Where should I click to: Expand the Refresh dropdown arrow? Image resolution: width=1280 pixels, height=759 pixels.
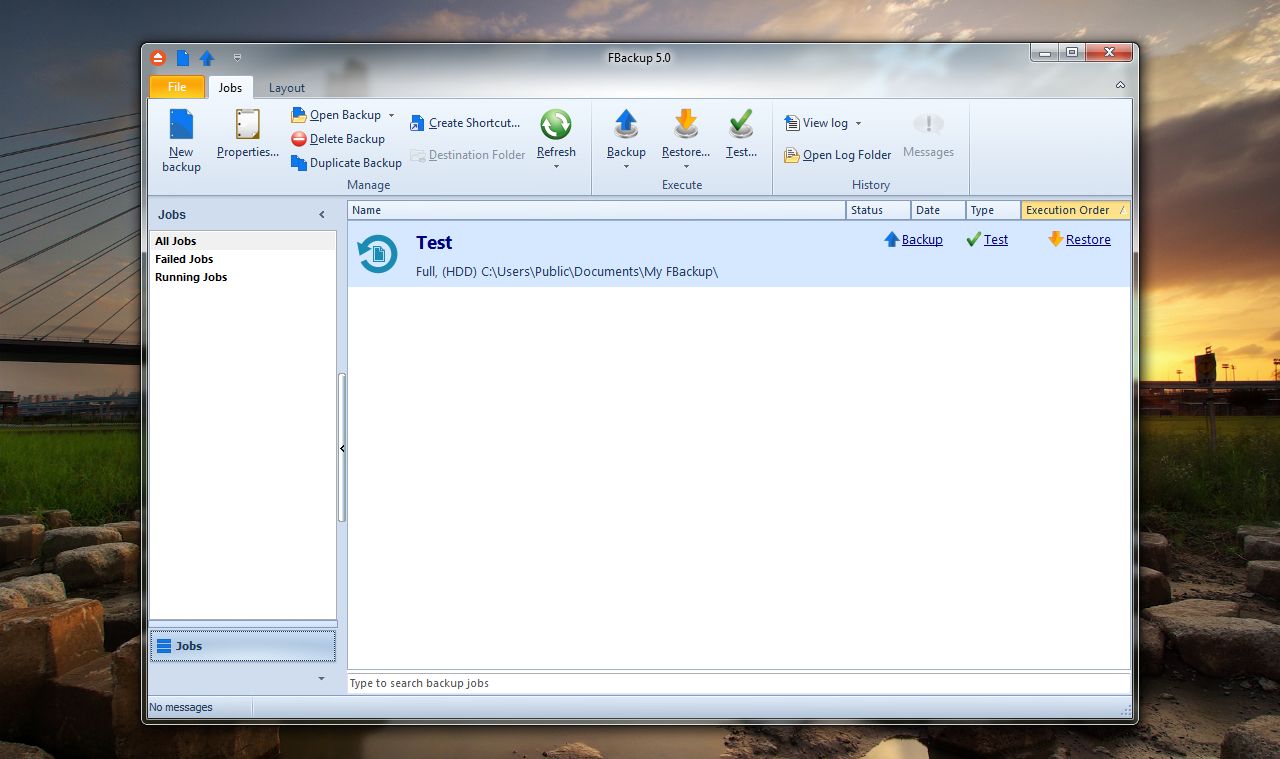pos(556,166)
